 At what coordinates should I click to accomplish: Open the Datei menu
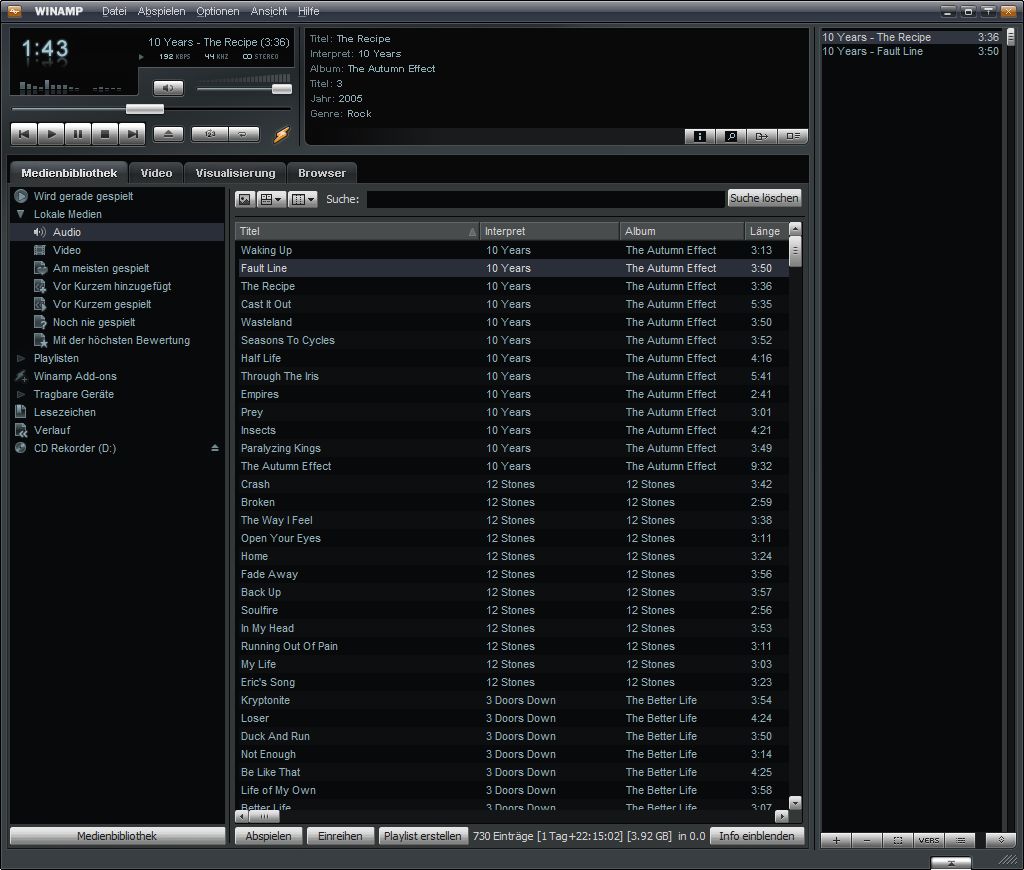tap(114, 11)
